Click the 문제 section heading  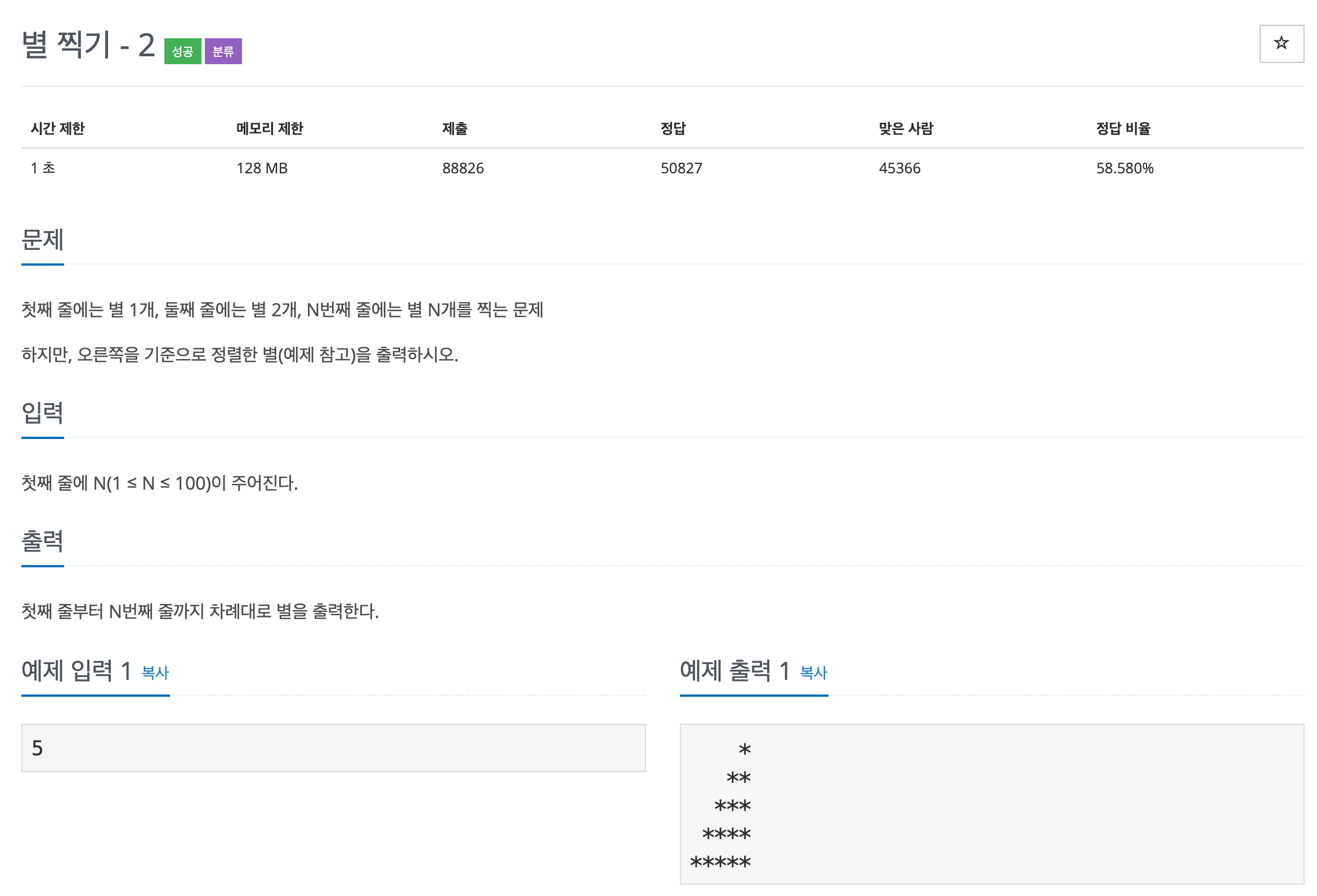coord(42,240)
